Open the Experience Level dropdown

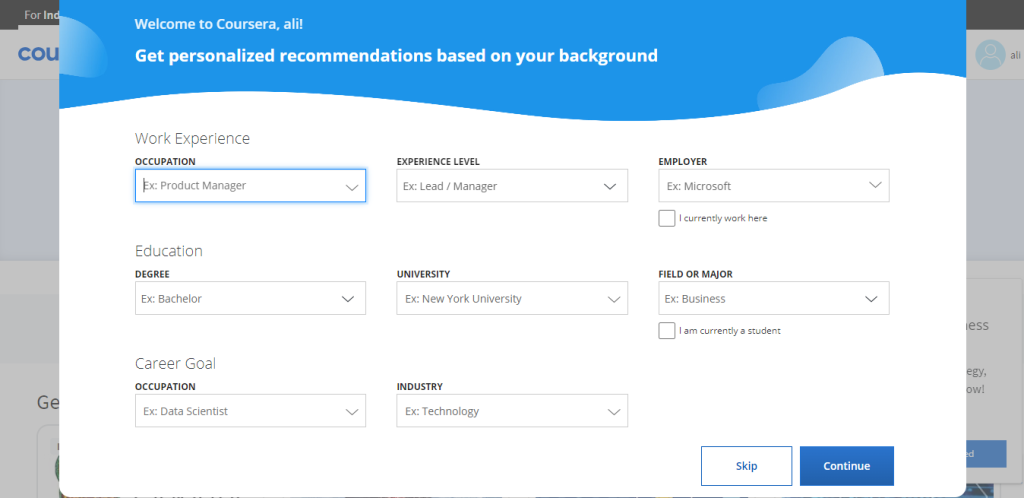tap(512, 185)
